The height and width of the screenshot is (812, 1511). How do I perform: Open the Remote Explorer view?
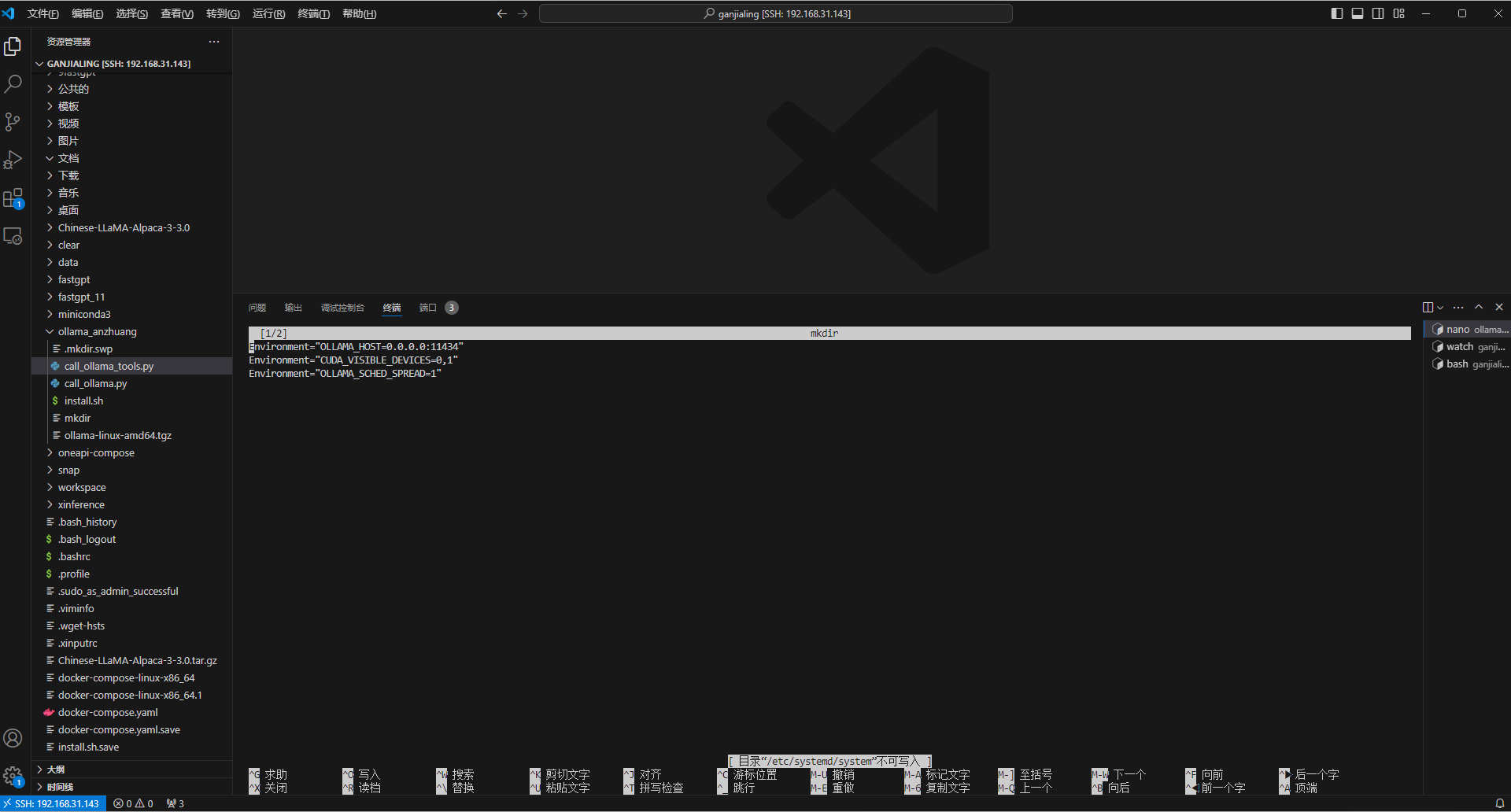[x=13, y=235]
